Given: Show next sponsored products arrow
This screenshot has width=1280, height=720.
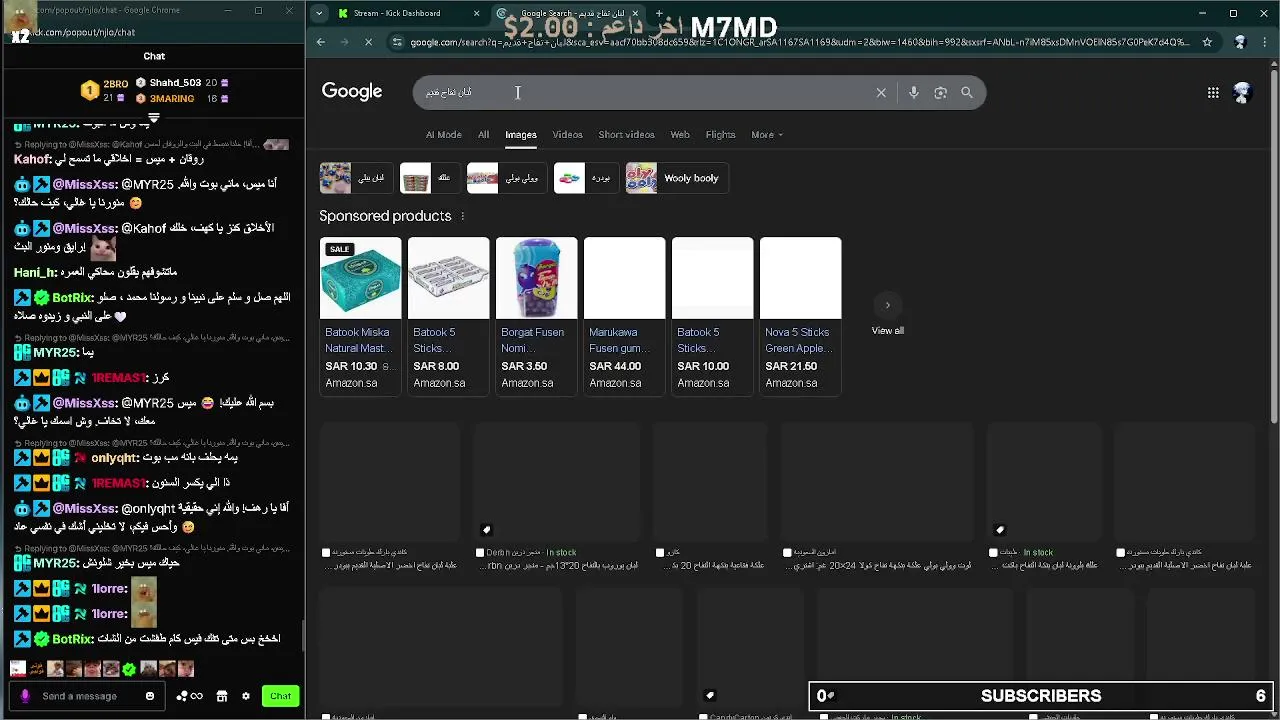Looking at the screenshot, I should coord(887,305).
